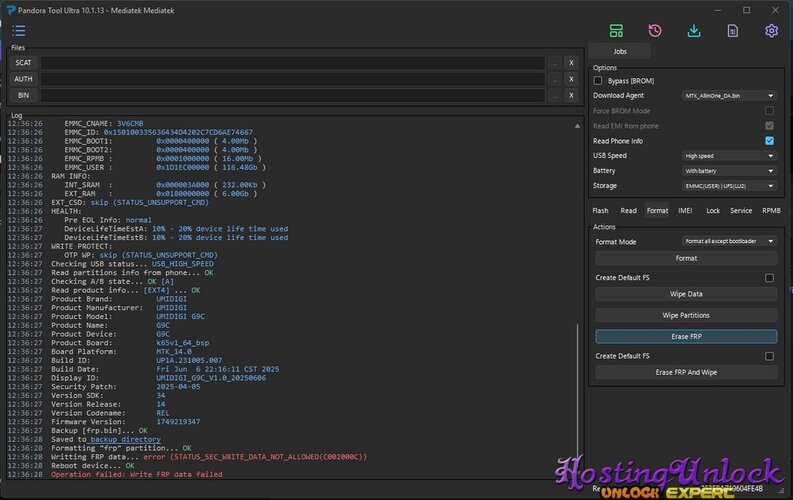
Task: Toggle Force BROM Mode checkbox
Action: click(769, 111)
